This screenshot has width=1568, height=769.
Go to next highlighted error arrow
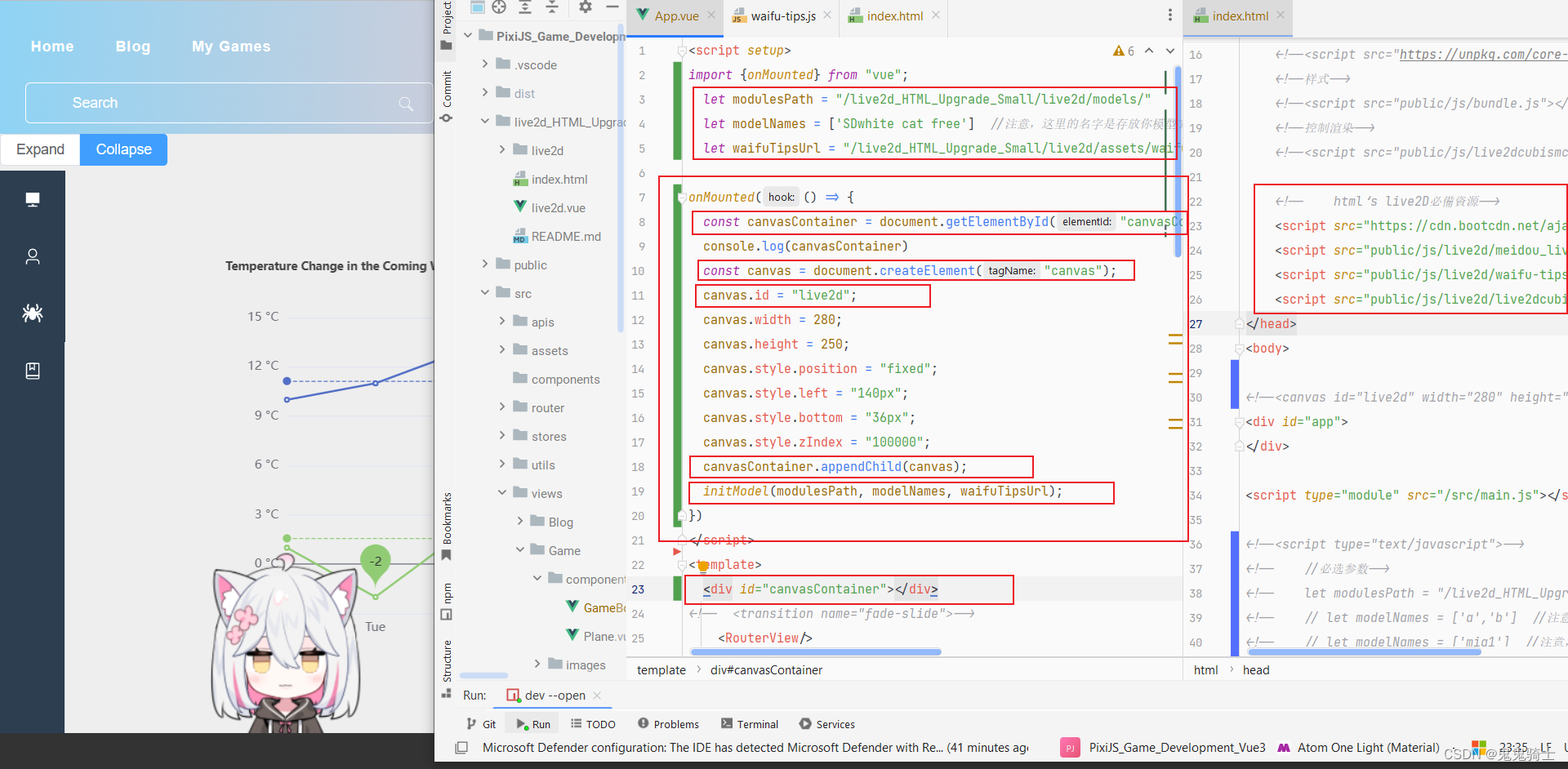[1170, 51]
